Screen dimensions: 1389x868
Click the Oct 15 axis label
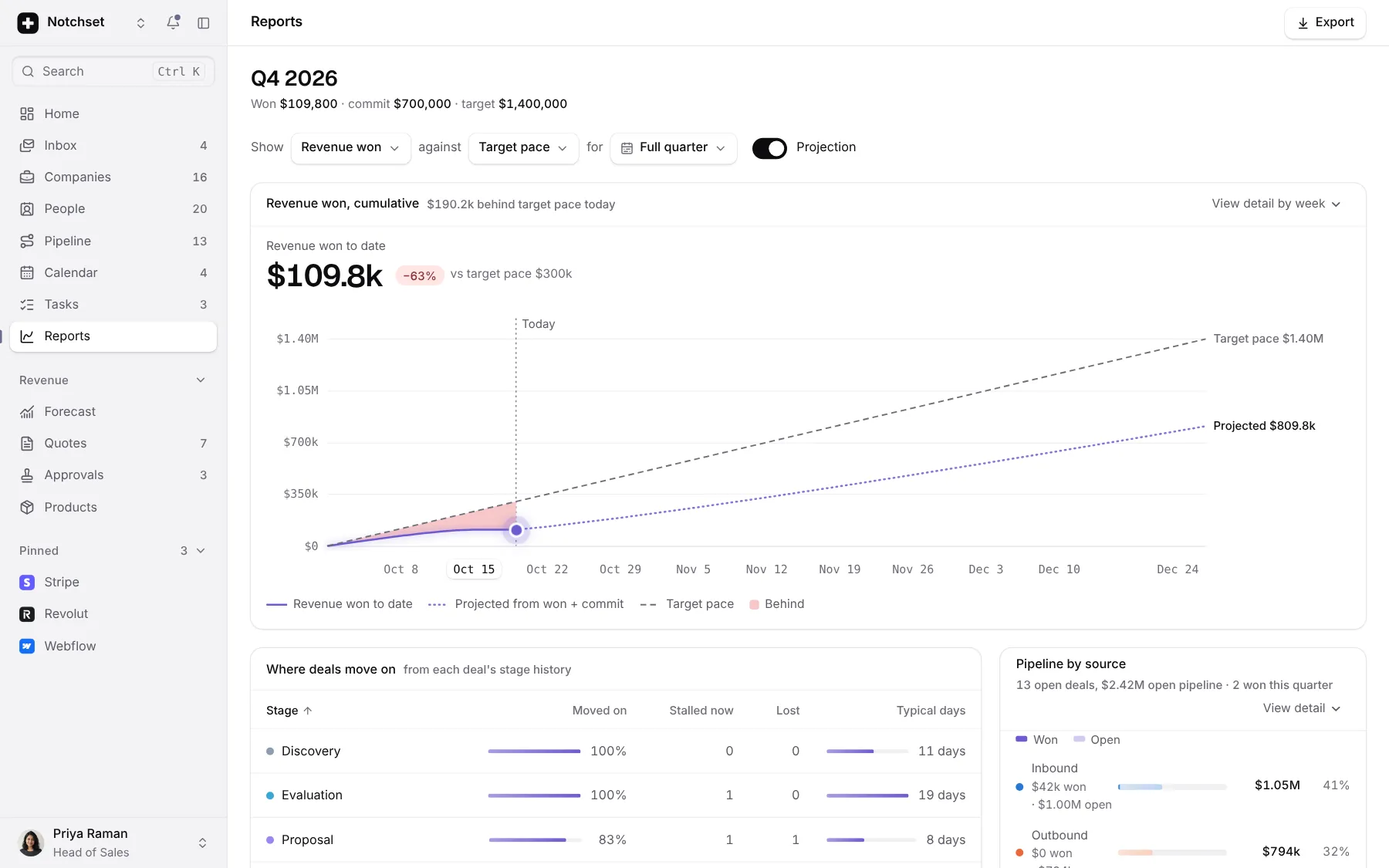[x=474, y=569]
